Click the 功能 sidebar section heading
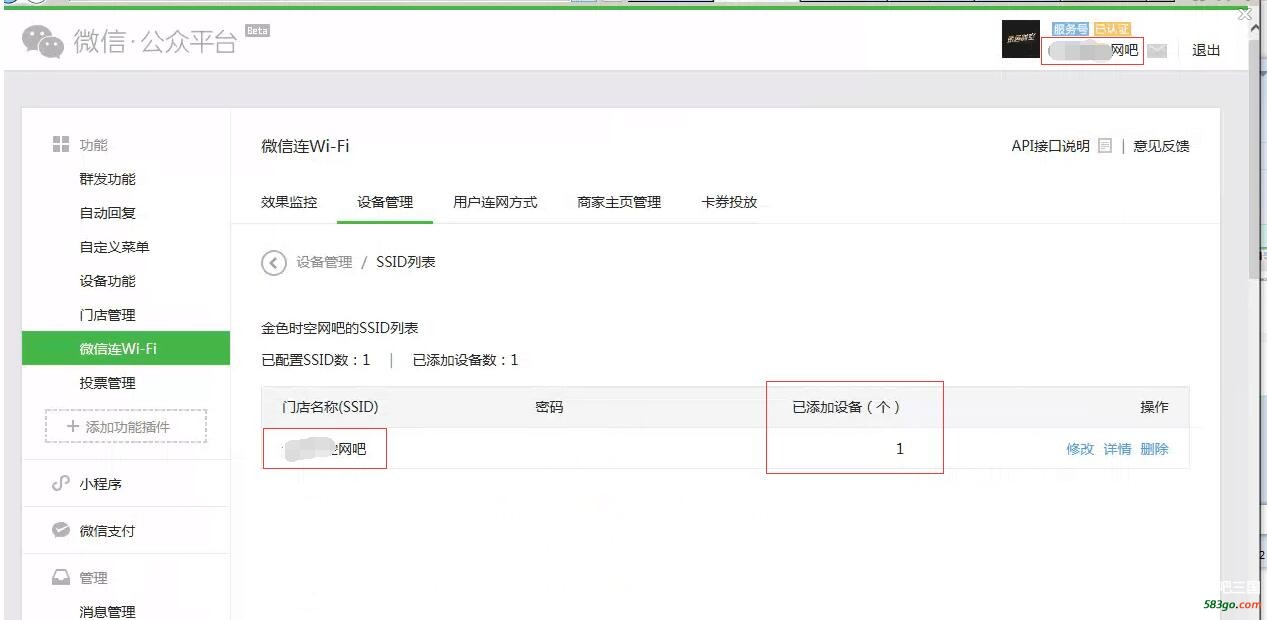This screenshot has height=620, width=1267. coord(93,145)
